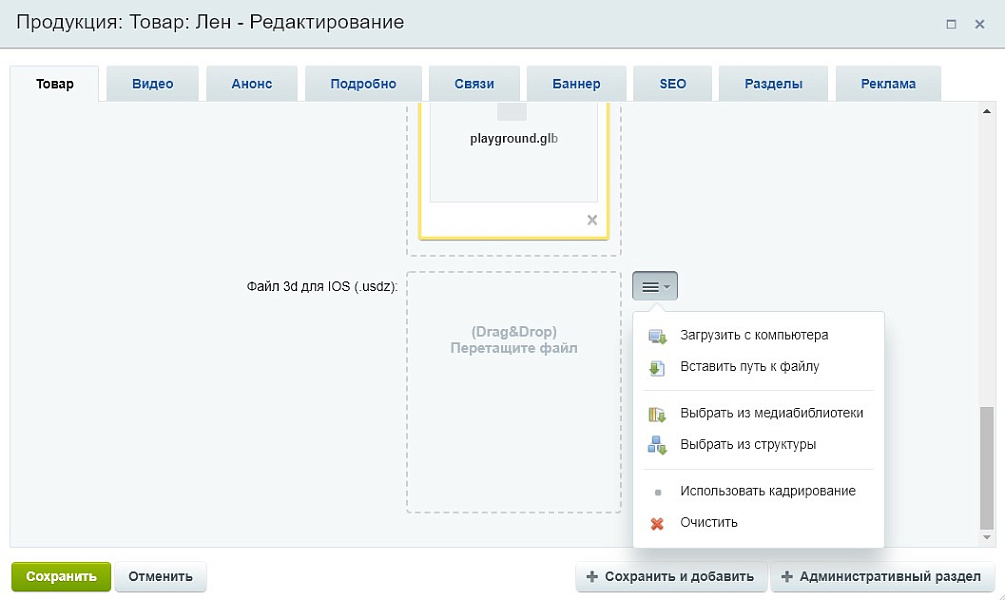1005x600 pixels.
Task: Click the media library selection icon
Action: [657, 414]
